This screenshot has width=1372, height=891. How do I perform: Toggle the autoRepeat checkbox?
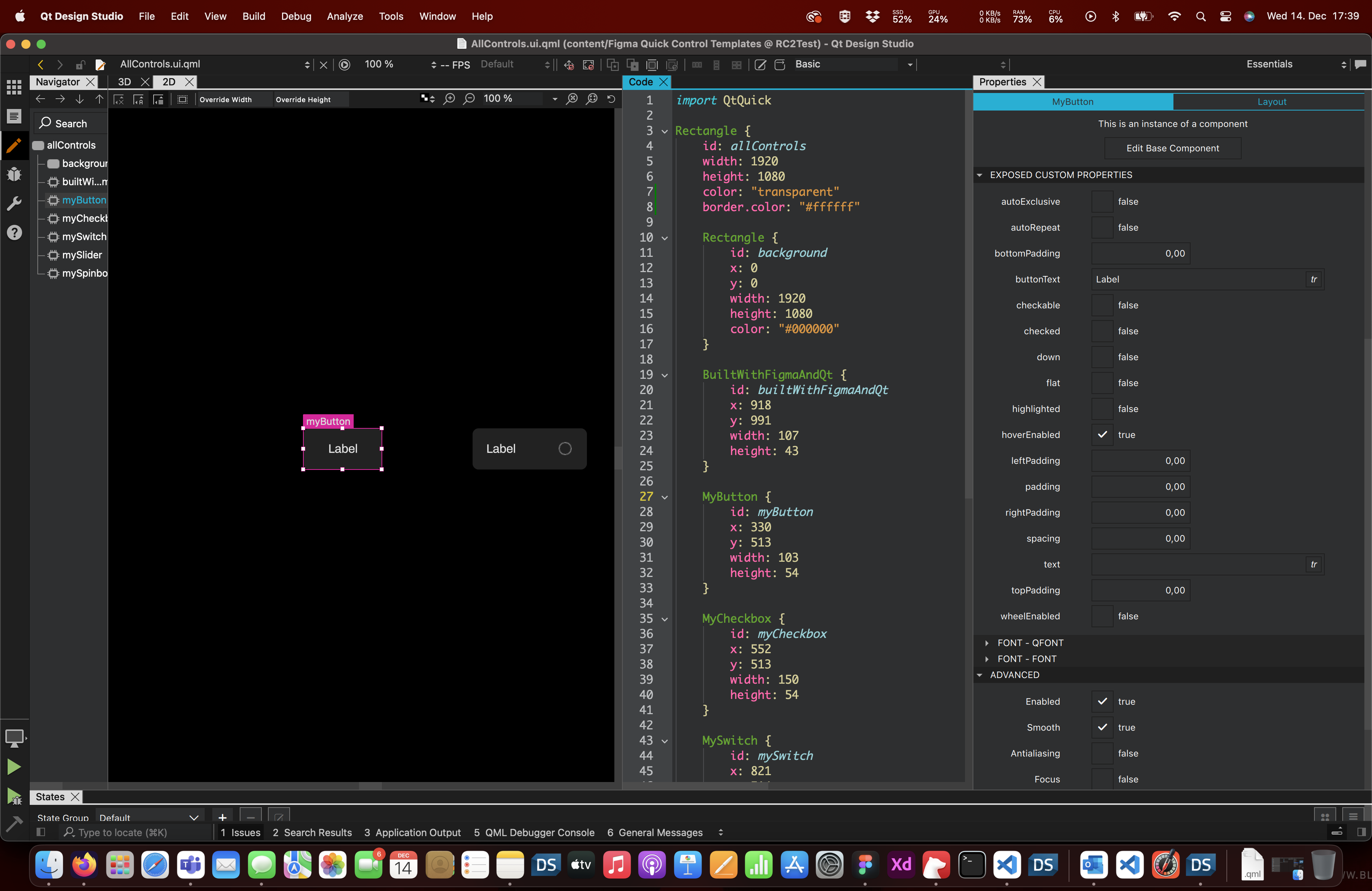1102,228
